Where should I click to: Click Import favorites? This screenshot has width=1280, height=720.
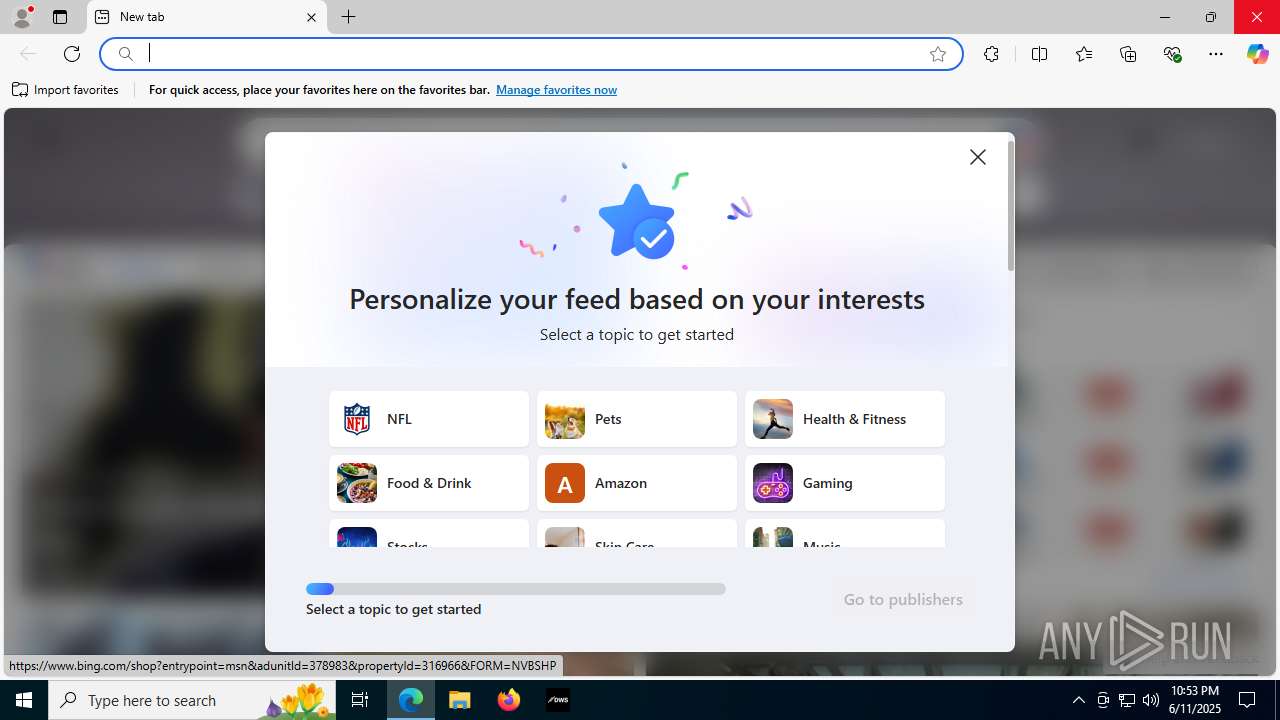tap(65, 90)
